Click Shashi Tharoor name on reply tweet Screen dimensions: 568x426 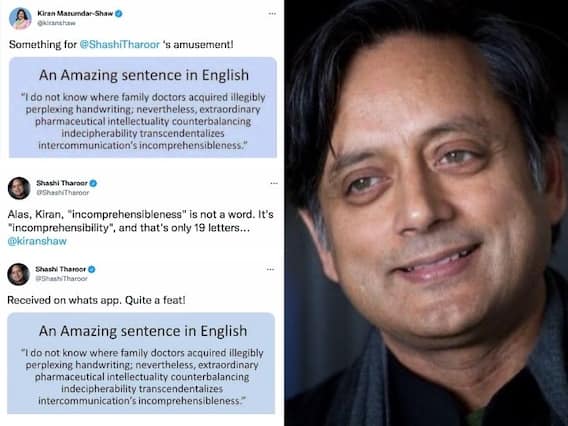click(62, 183)
